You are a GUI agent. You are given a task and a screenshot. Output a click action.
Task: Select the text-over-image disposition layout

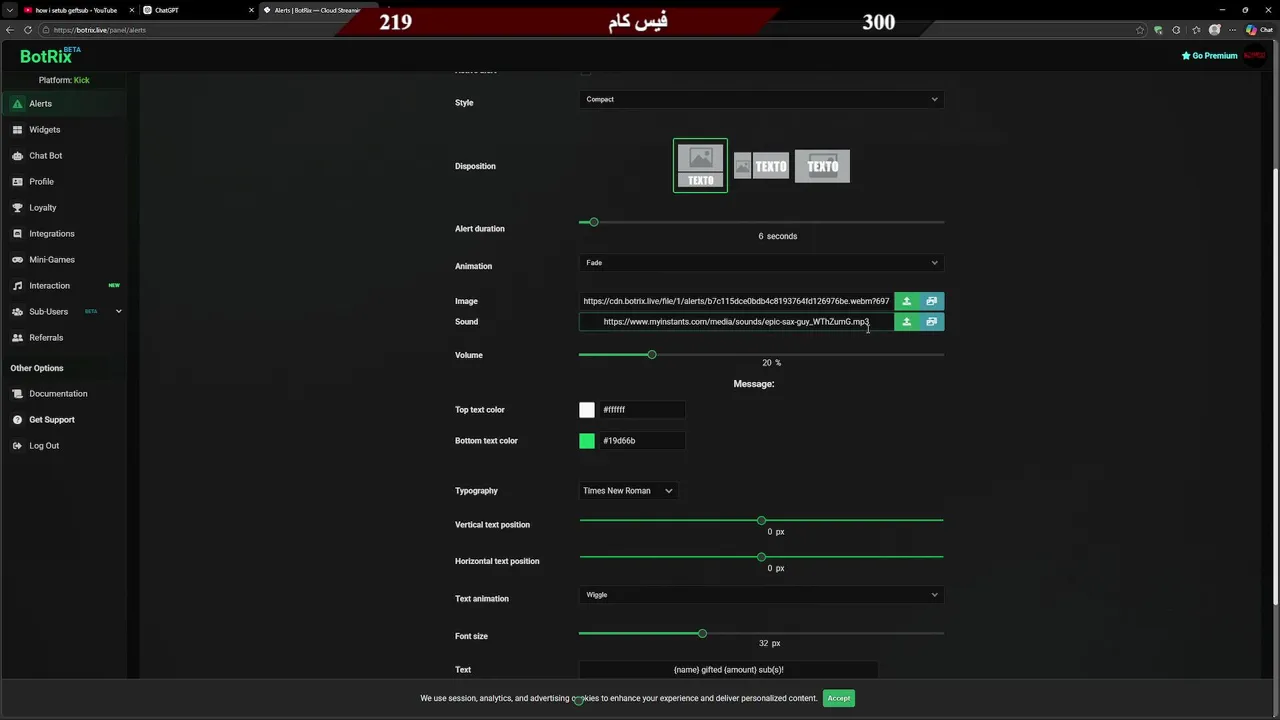click(x=822, y=166)
